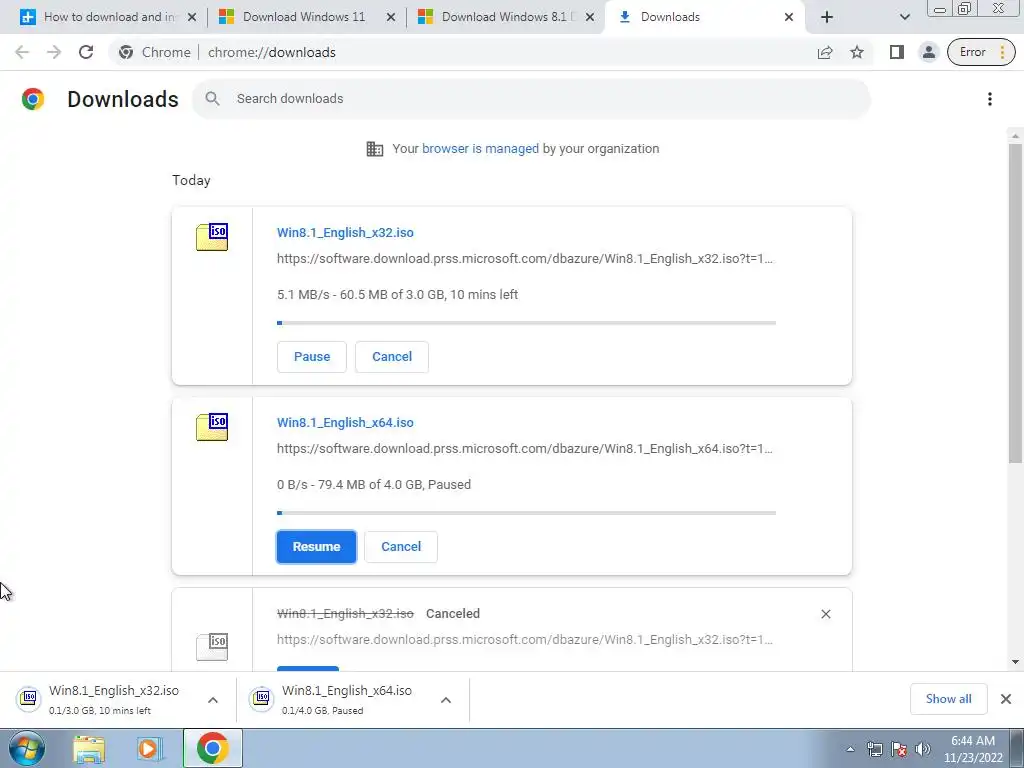Image resolution: width=1024 pixels, height=768 pixels.
Task: Open the Win8.1_English_x32.iso file link
Action: (x=345, y=232)
